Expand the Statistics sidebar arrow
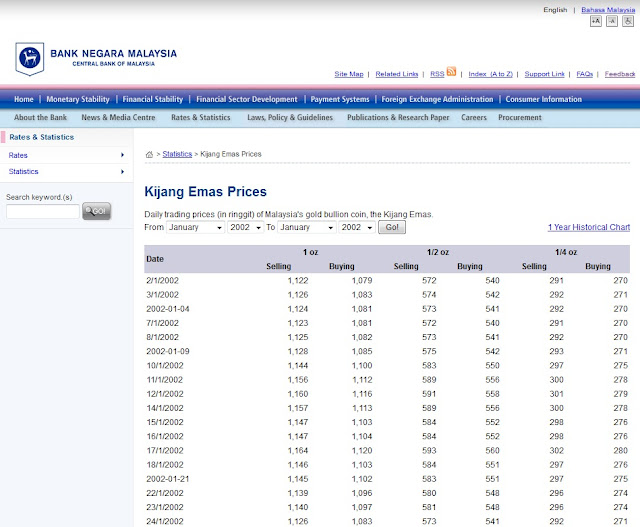This screenshot has width=640, height=527. click(x=122, y=171)
